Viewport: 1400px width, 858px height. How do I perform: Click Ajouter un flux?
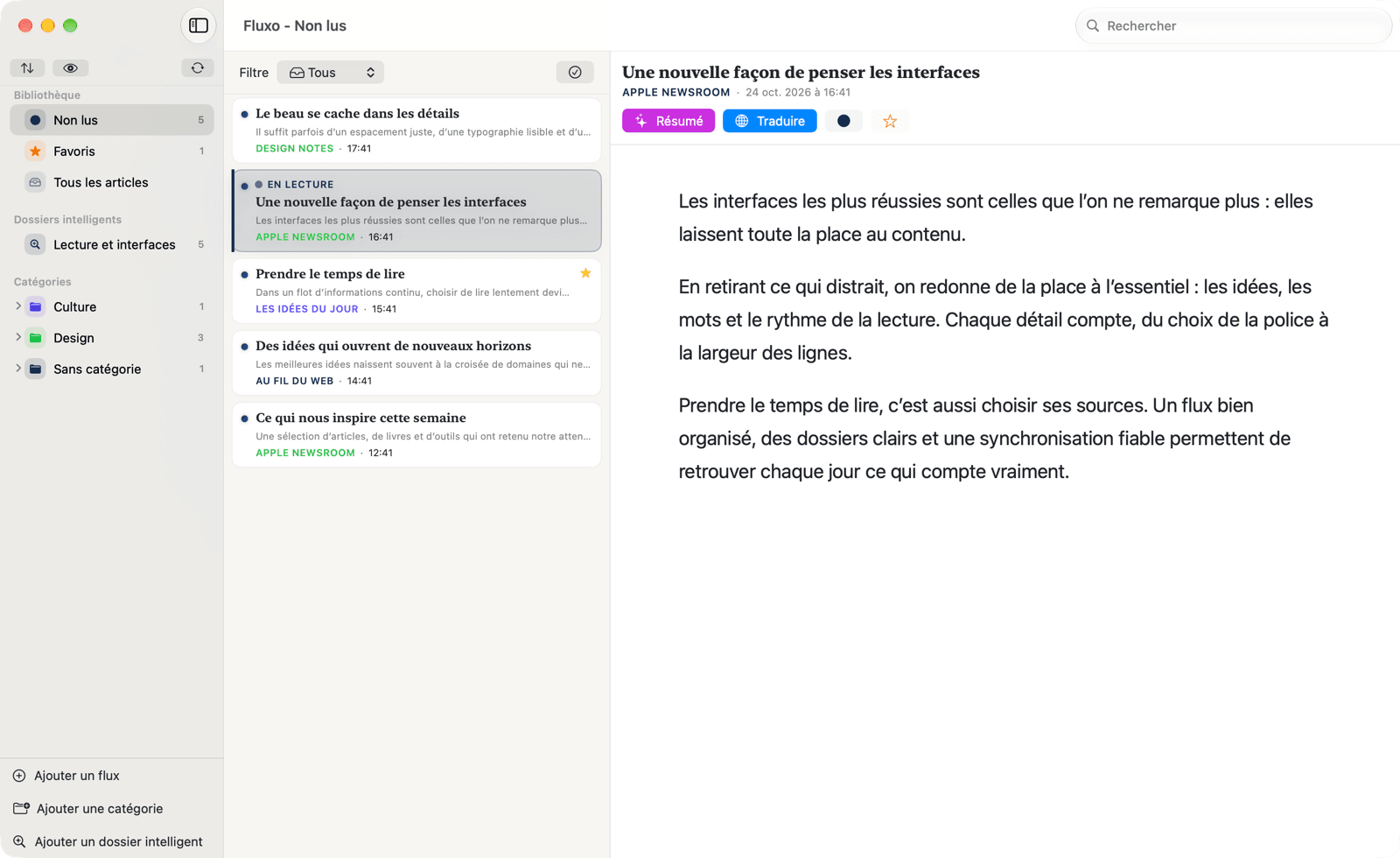point(66,776)
